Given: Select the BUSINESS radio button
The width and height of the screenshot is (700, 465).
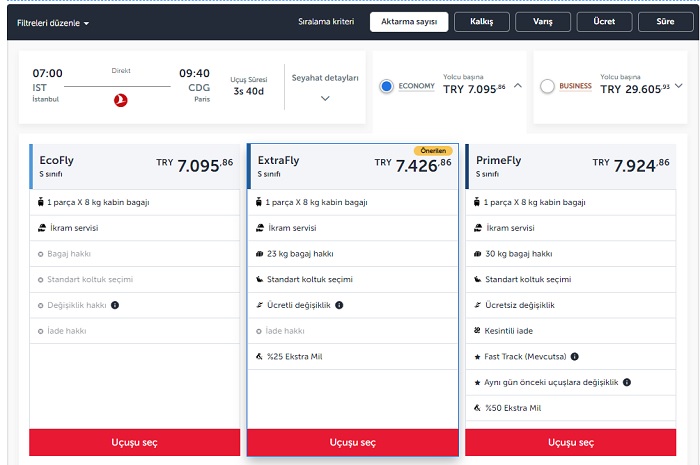Looking at the screenshot, I should click(x=547, y=86).
